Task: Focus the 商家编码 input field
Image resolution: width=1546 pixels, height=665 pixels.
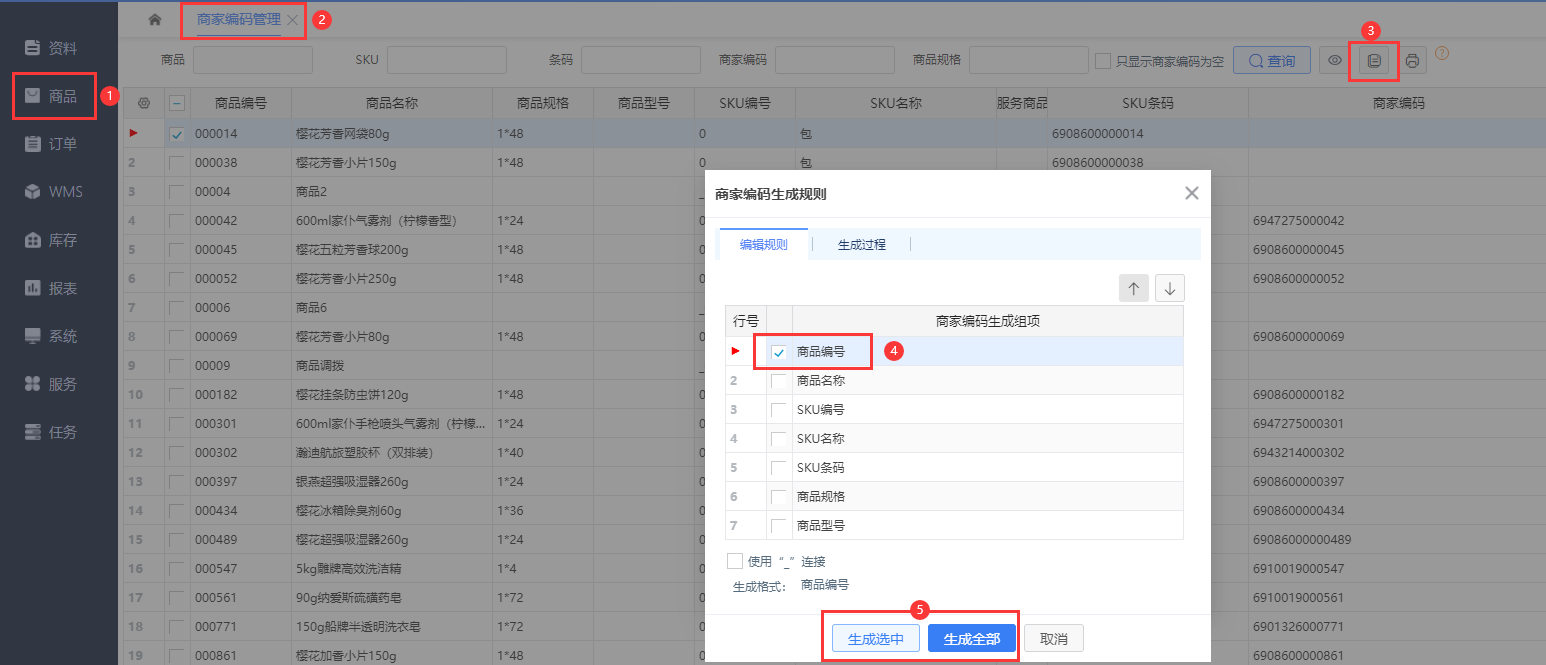Action: pos(835,60)
